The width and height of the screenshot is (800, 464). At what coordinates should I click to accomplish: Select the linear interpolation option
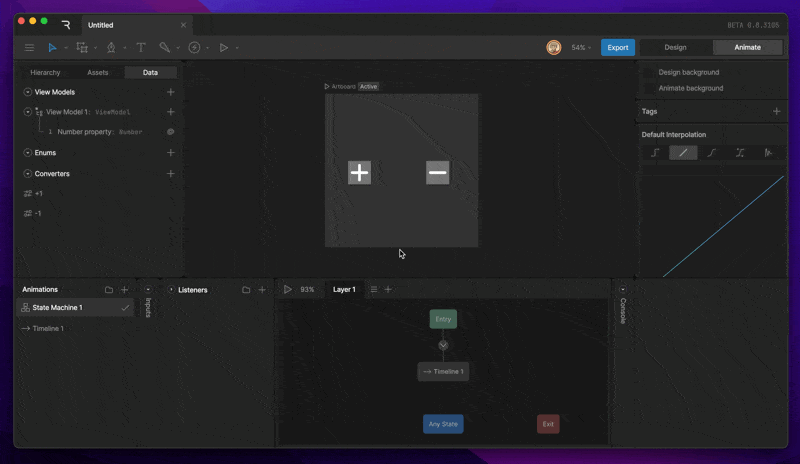[683, 153]
